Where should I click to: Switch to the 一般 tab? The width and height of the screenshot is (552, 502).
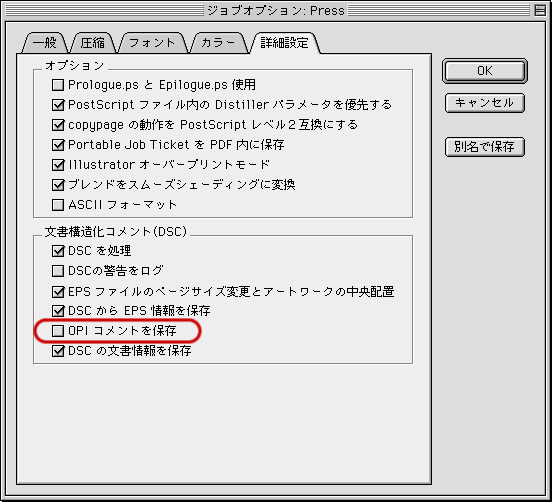point(45,43)
